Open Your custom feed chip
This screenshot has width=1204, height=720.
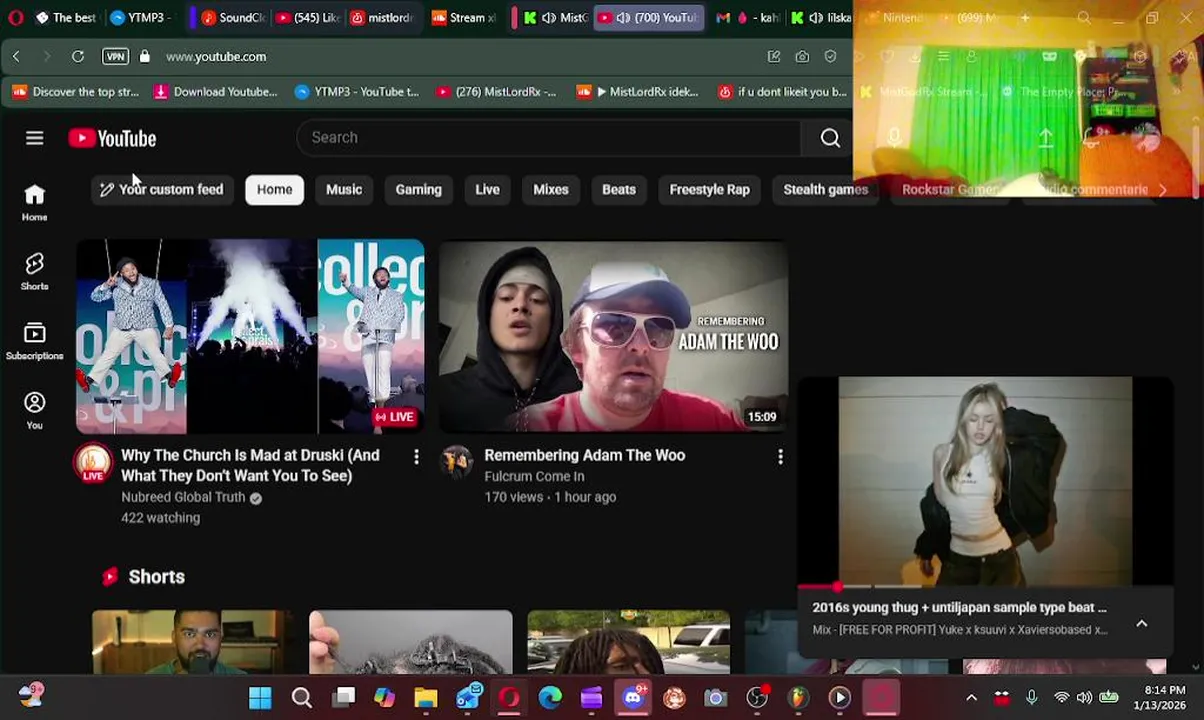[x=161, y=189]
